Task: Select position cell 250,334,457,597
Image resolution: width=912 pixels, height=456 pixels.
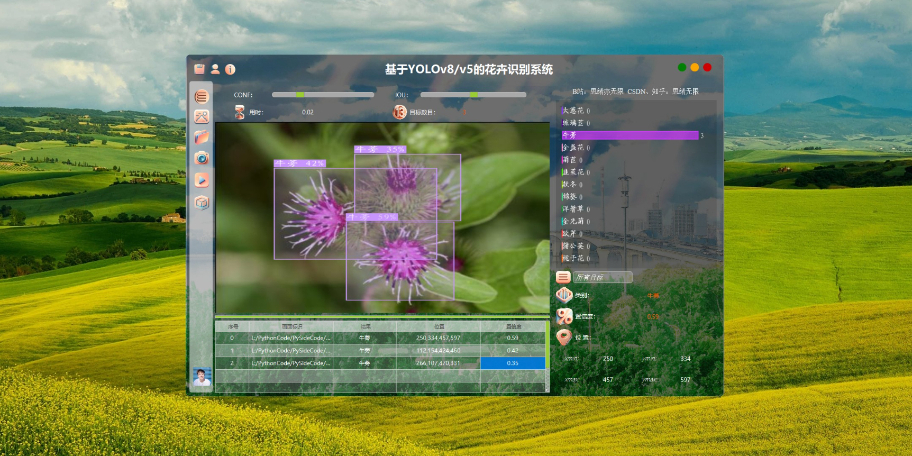Action: pos(439,338)
